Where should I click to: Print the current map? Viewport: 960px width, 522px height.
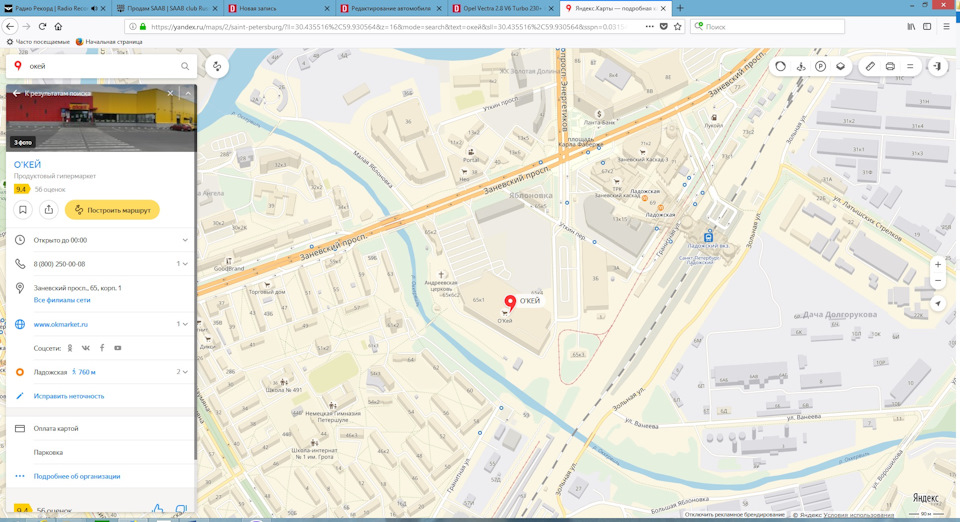pyautogui.click(x=890, y=66)
